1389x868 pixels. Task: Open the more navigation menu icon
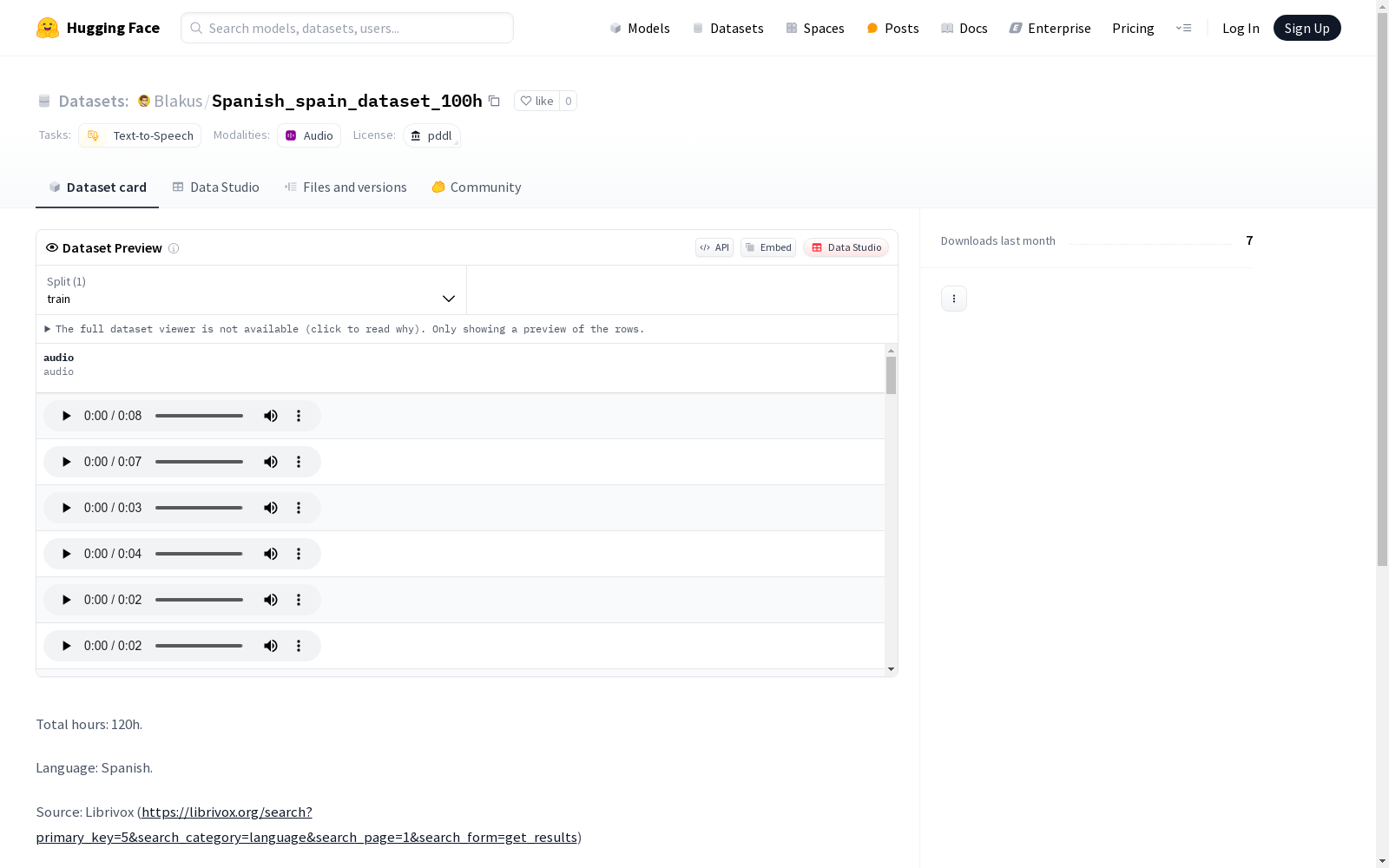click(1183, 28)
